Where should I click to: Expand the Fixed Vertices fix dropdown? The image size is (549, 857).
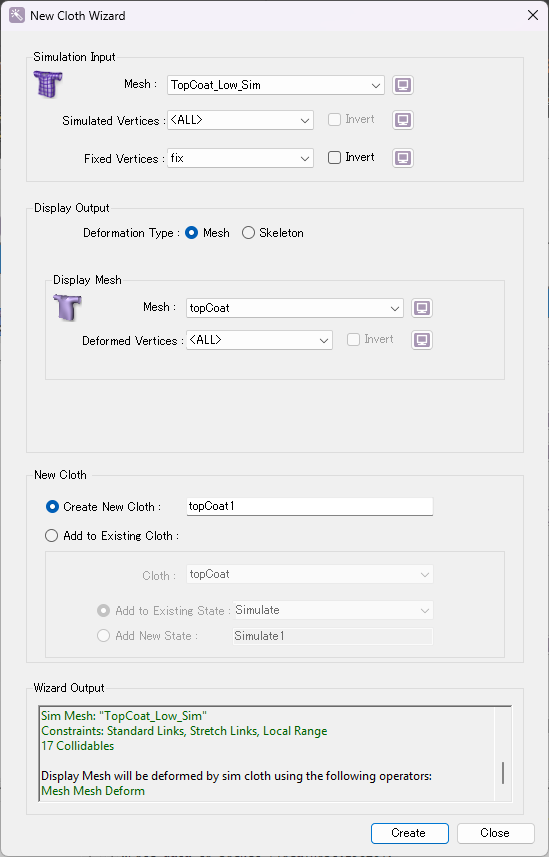pos(240,159)
